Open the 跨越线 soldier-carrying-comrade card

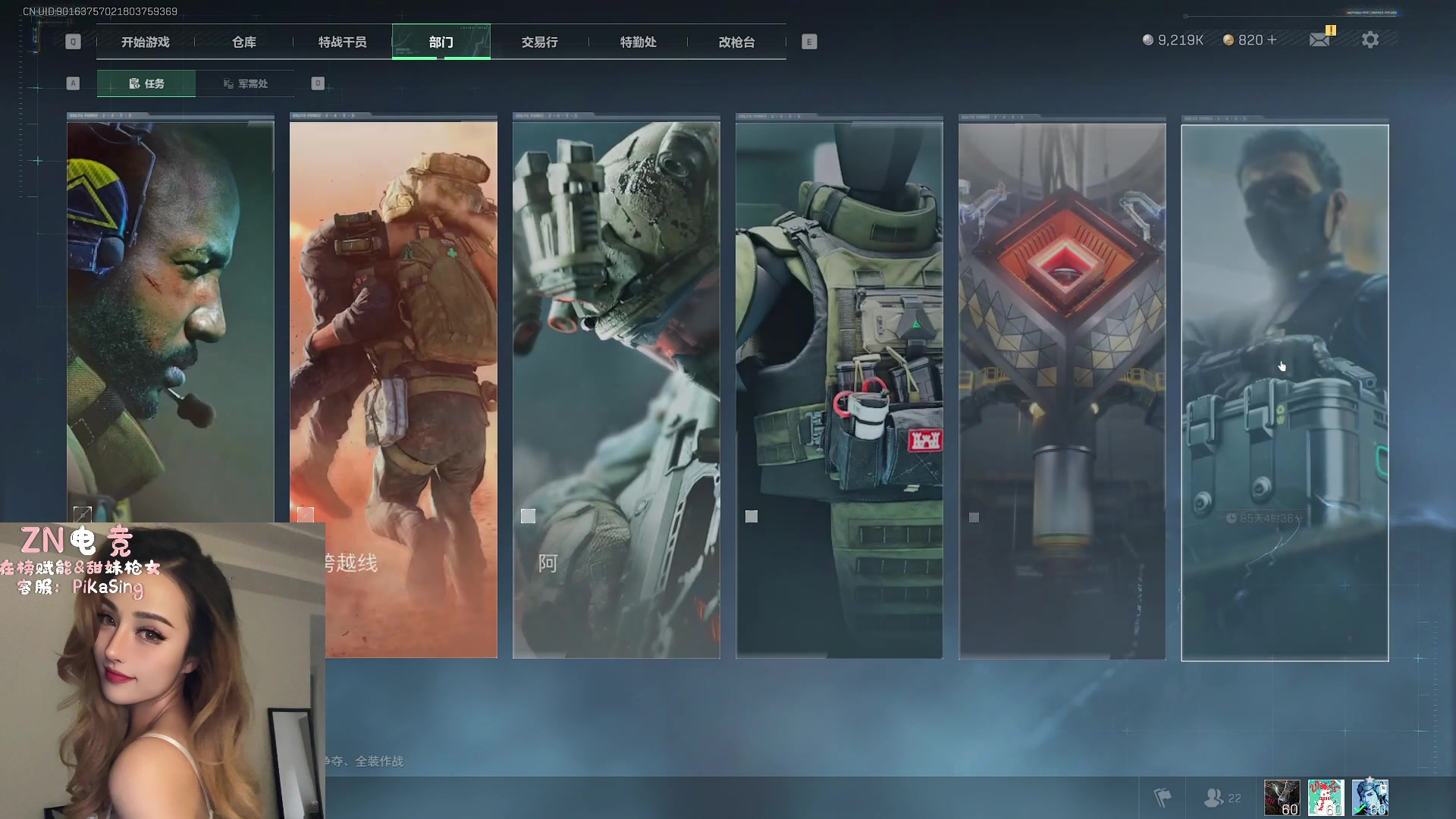[x=394, y=387]
